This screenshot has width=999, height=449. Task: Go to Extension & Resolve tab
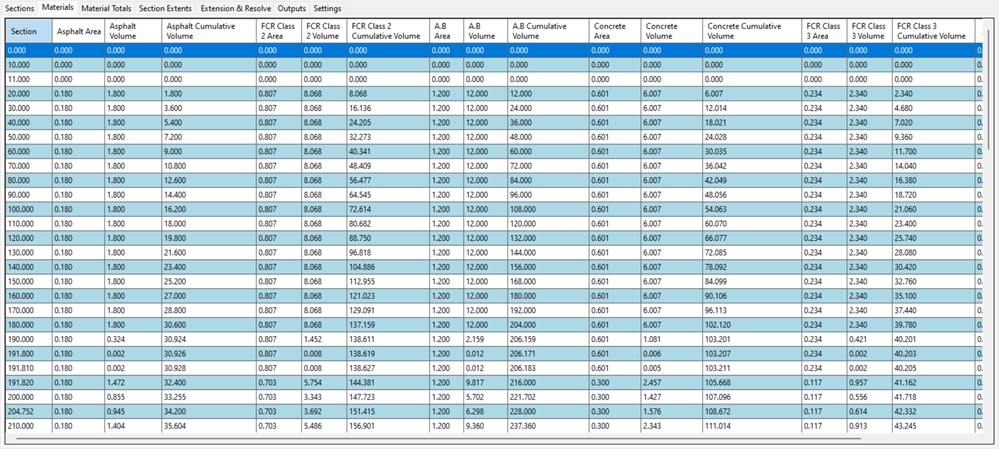[x=236, y=9]
